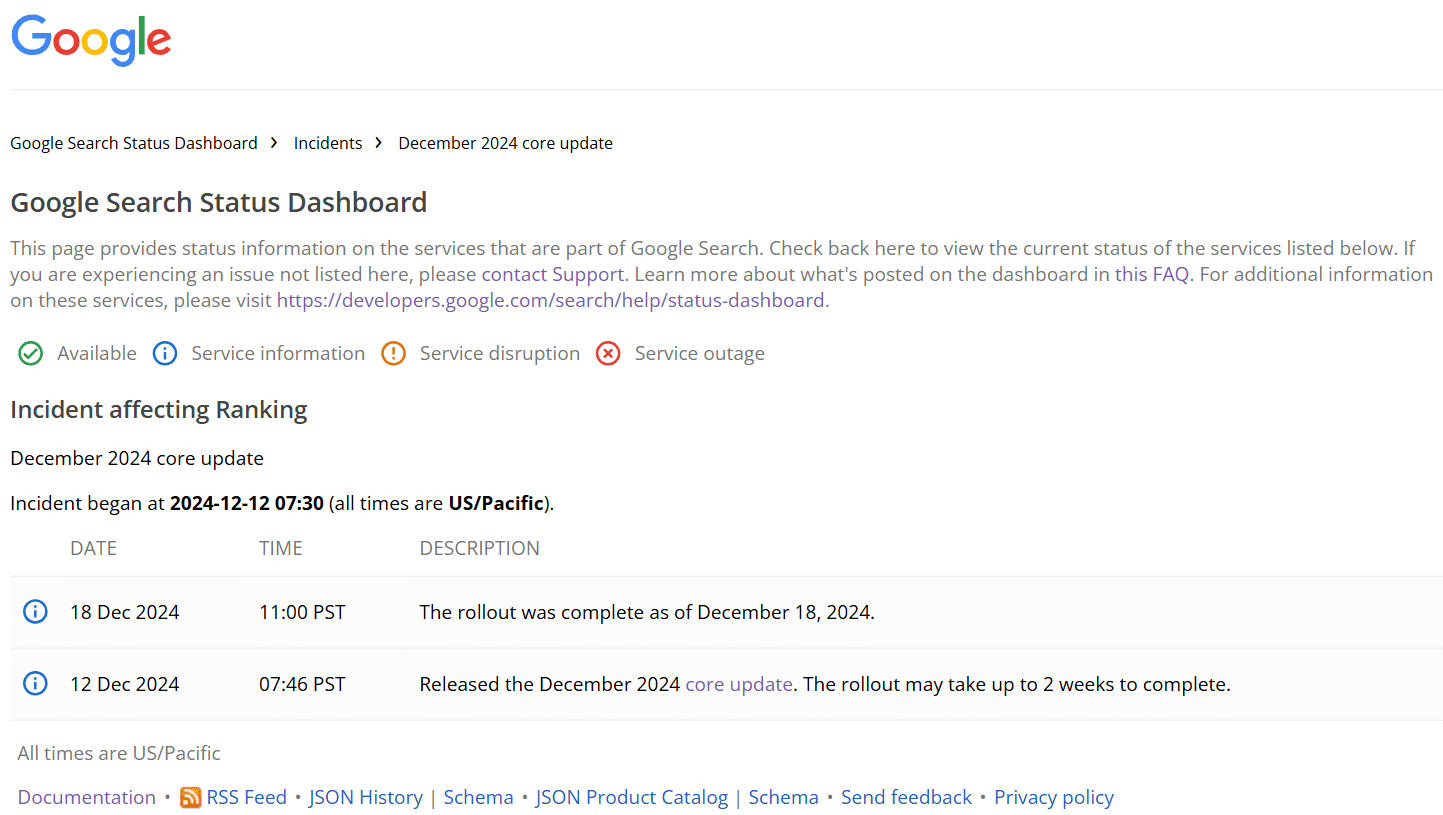Screen dimensions: 1443x815
Task: Open the this FAQ link
Action: click(x=1152, y=274)
